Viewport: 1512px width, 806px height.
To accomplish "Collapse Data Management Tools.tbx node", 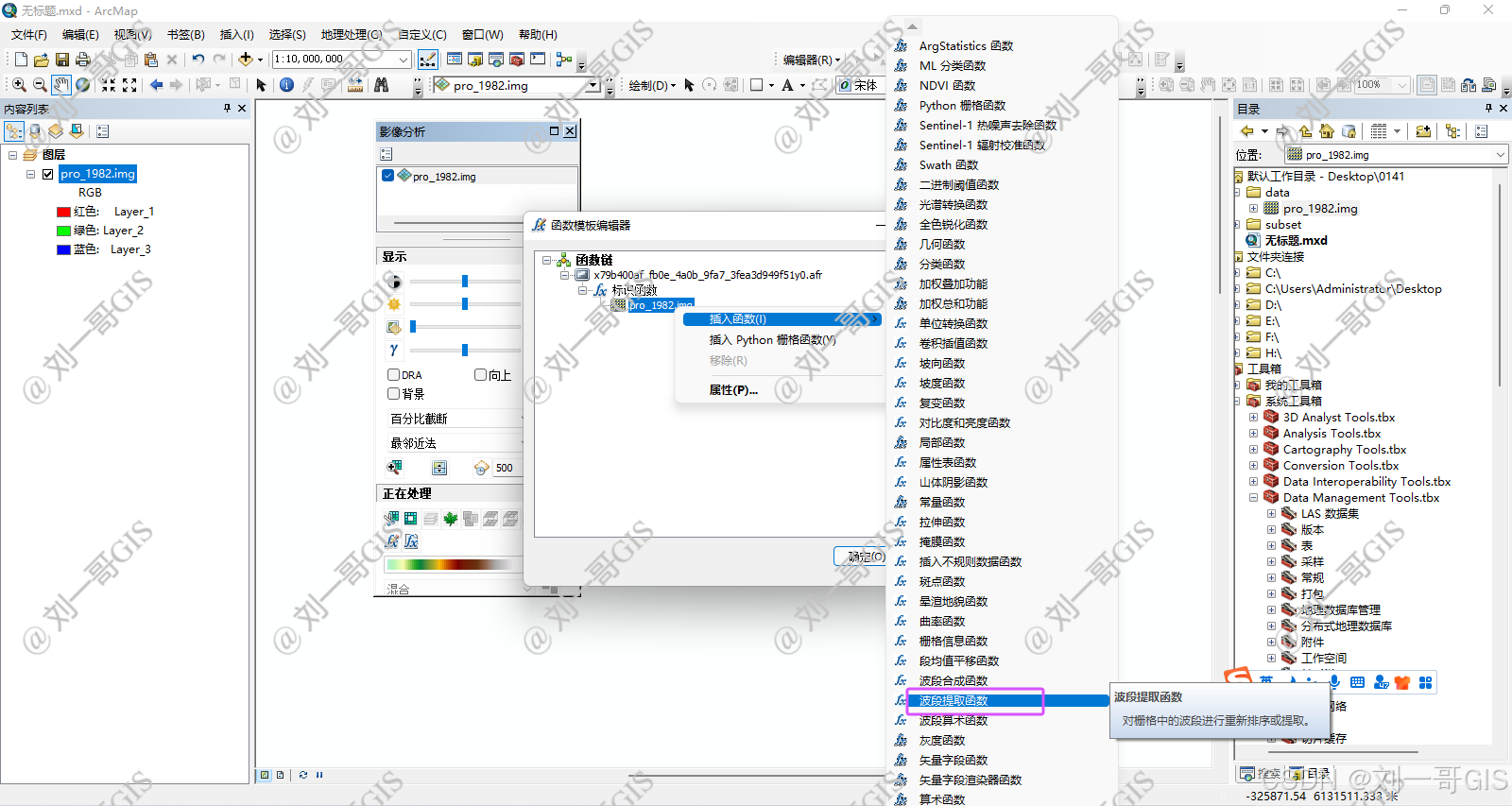I will [1253, 498].
